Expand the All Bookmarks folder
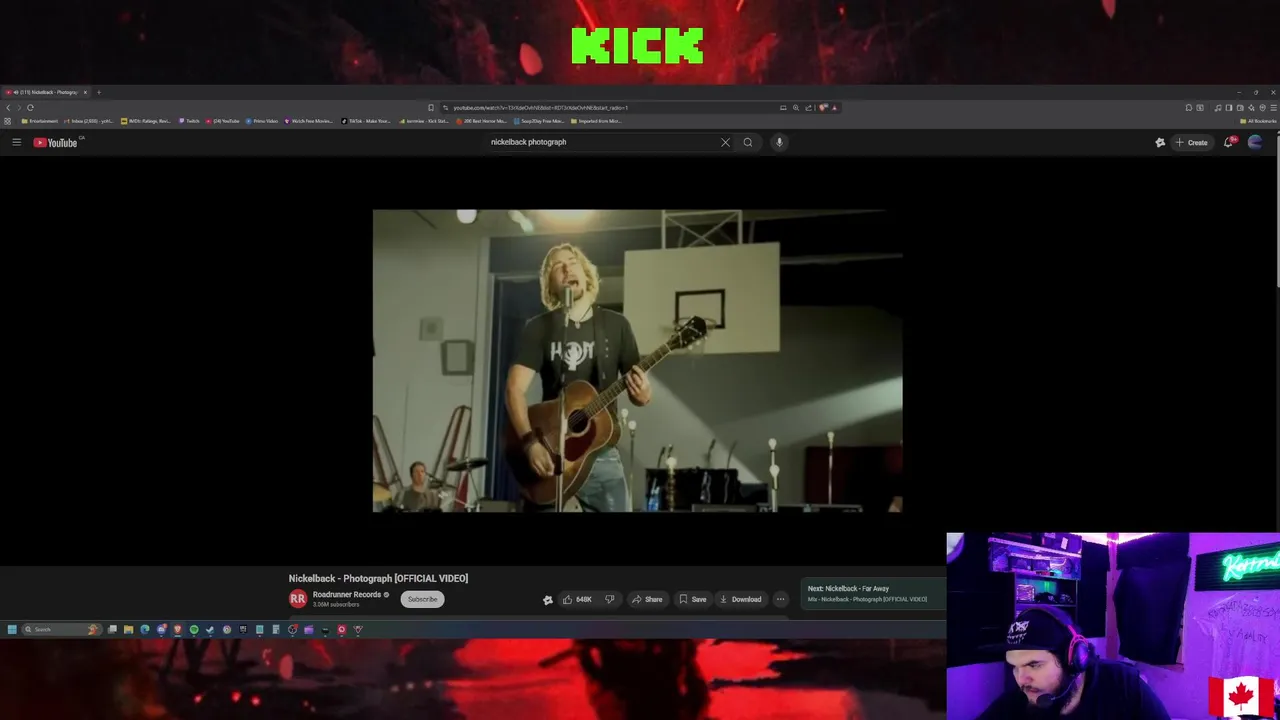 (x=1257, y=121)
